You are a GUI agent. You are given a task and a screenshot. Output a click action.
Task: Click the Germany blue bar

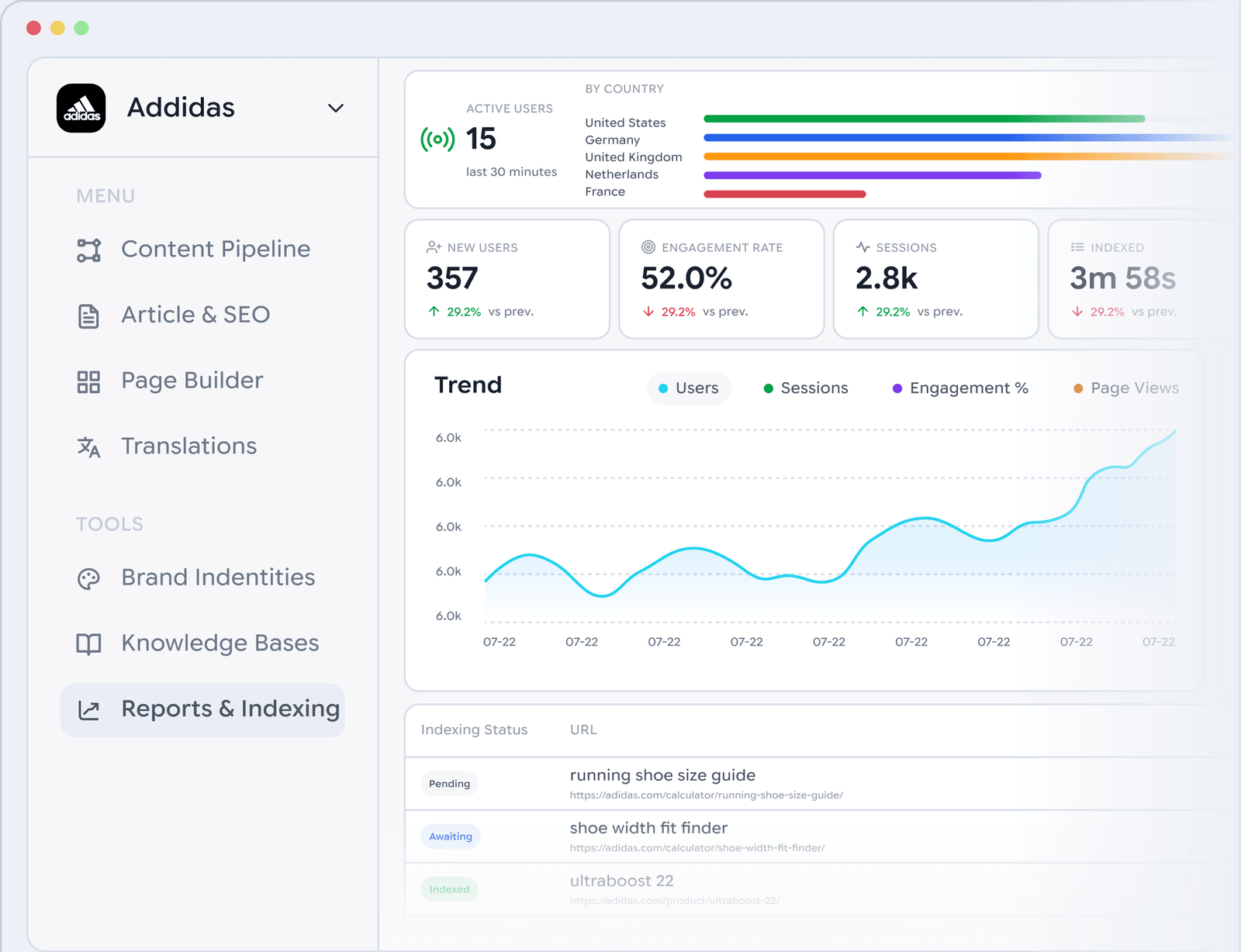(x=970, y=137)
